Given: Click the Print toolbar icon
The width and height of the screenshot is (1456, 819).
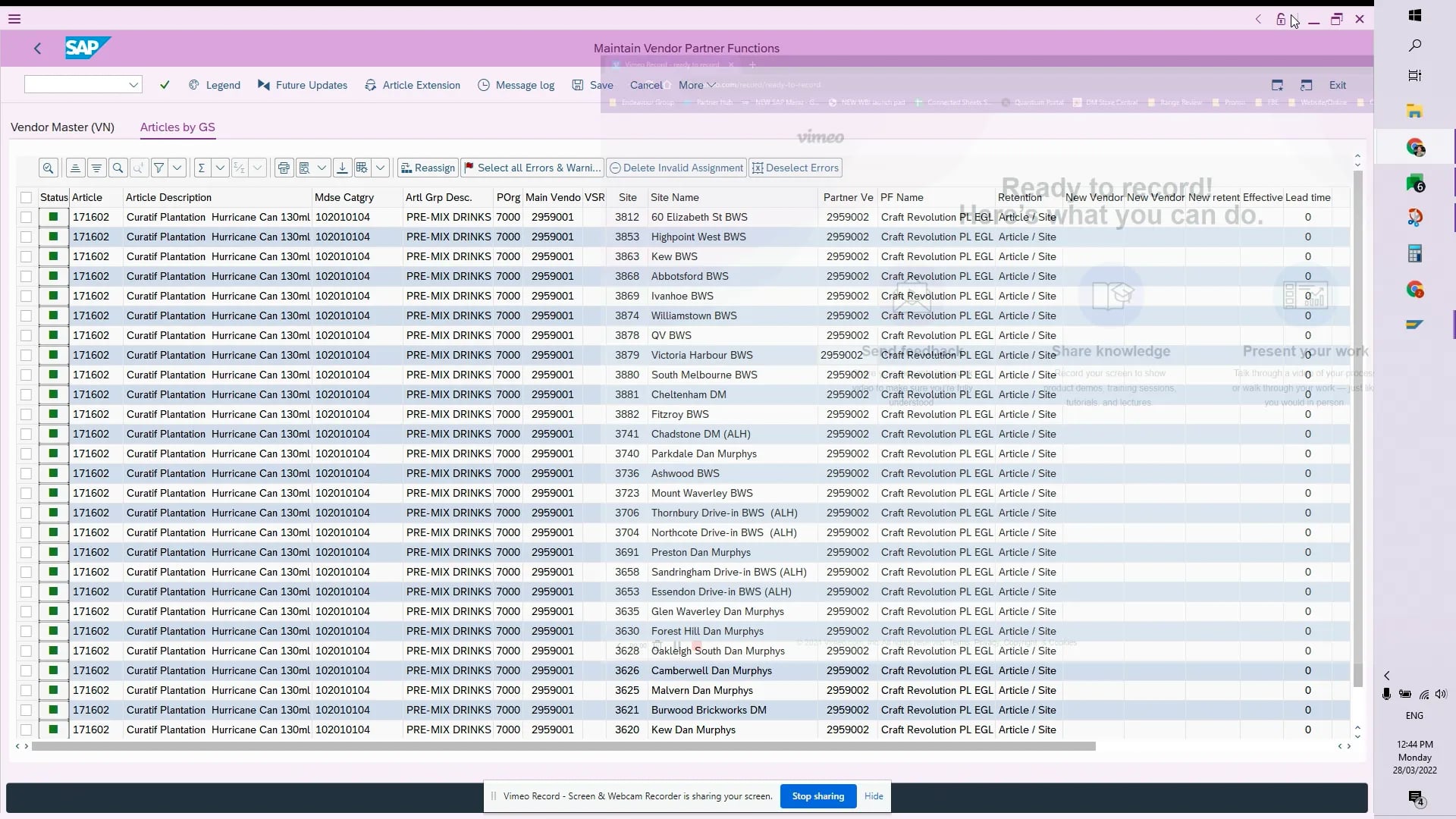Looking at the screenshot, I should (284, 168).
